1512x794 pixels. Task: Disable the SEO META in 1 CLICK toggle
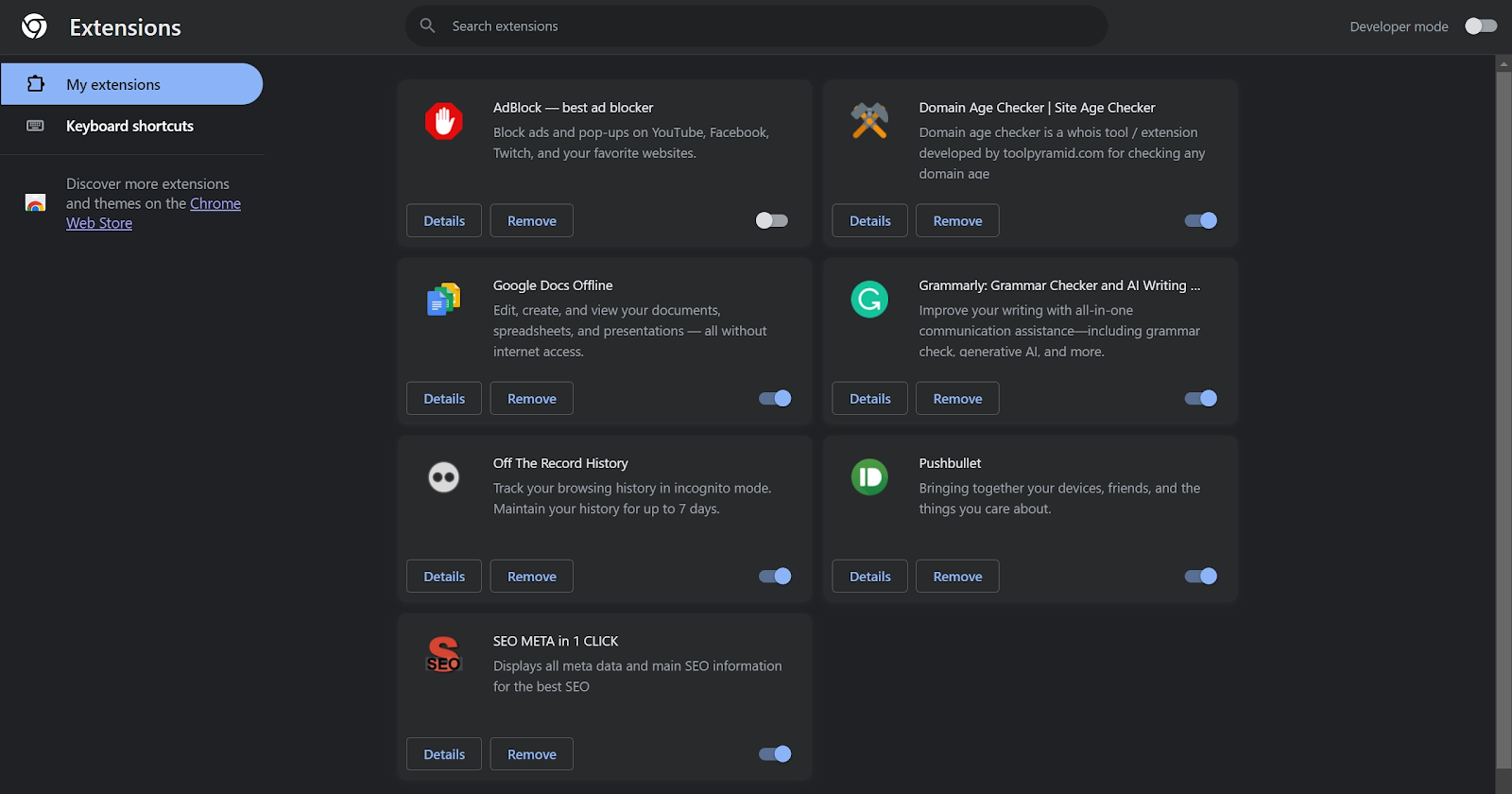[775, 753]
